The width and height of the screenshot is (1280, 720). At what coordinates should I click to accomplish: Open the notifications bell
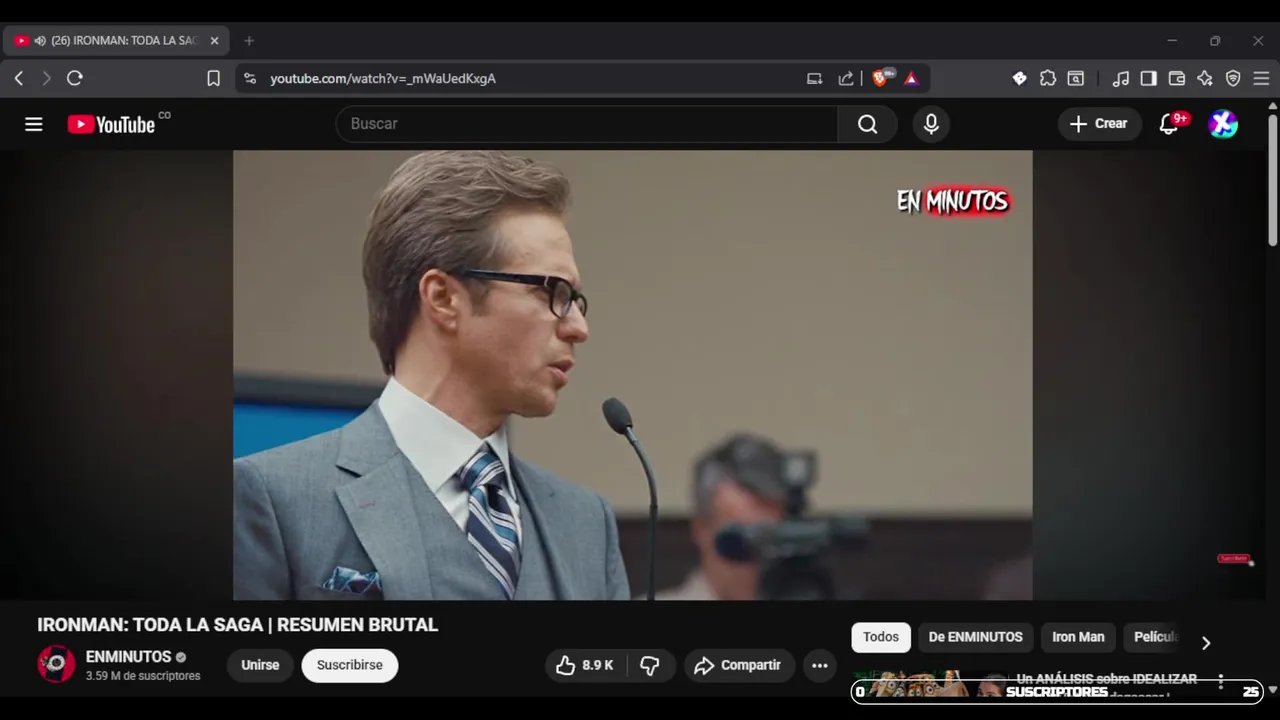[x=1168, y=124]
